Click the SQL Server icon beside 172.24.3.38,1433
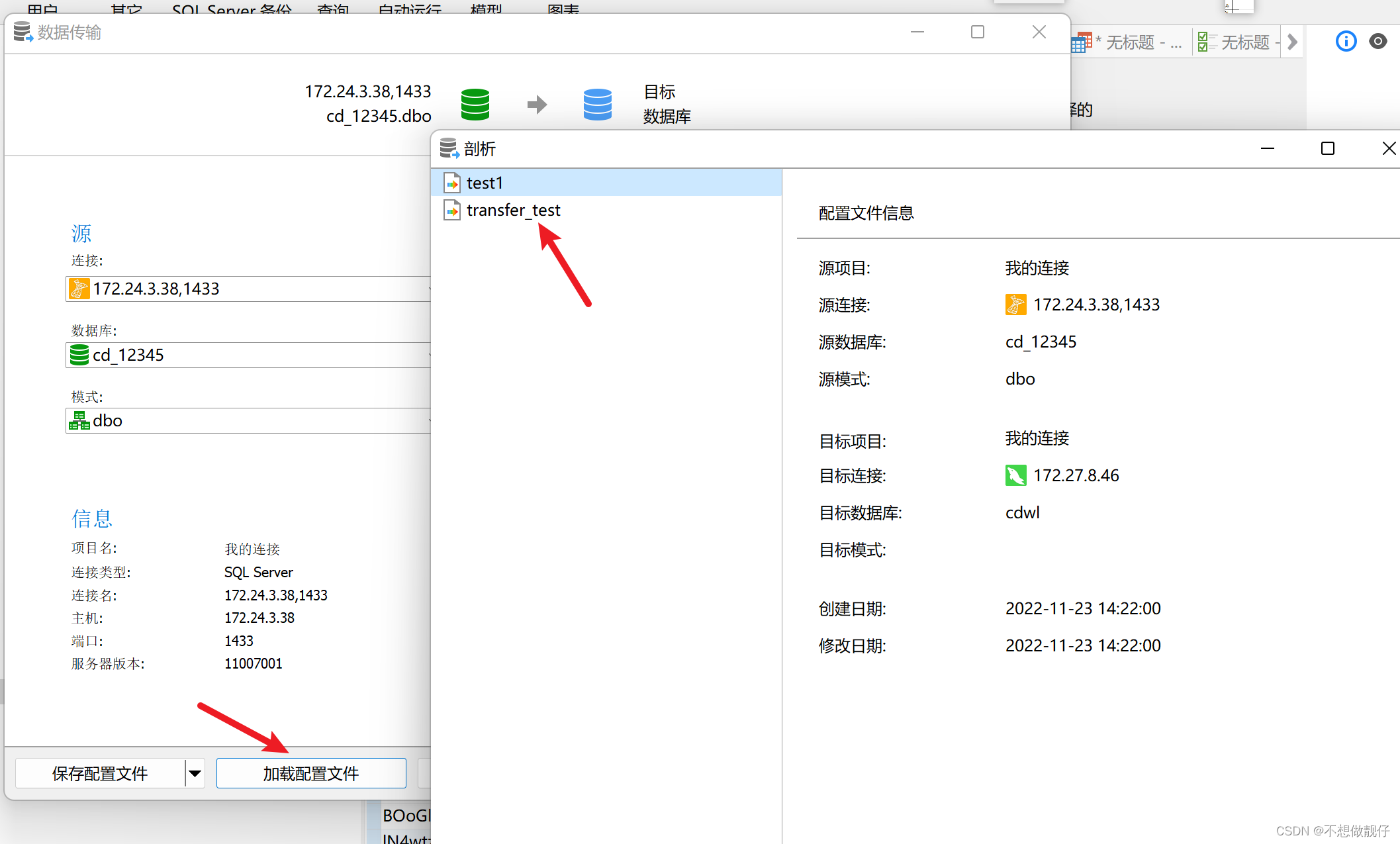 click(x=79, y=288)
